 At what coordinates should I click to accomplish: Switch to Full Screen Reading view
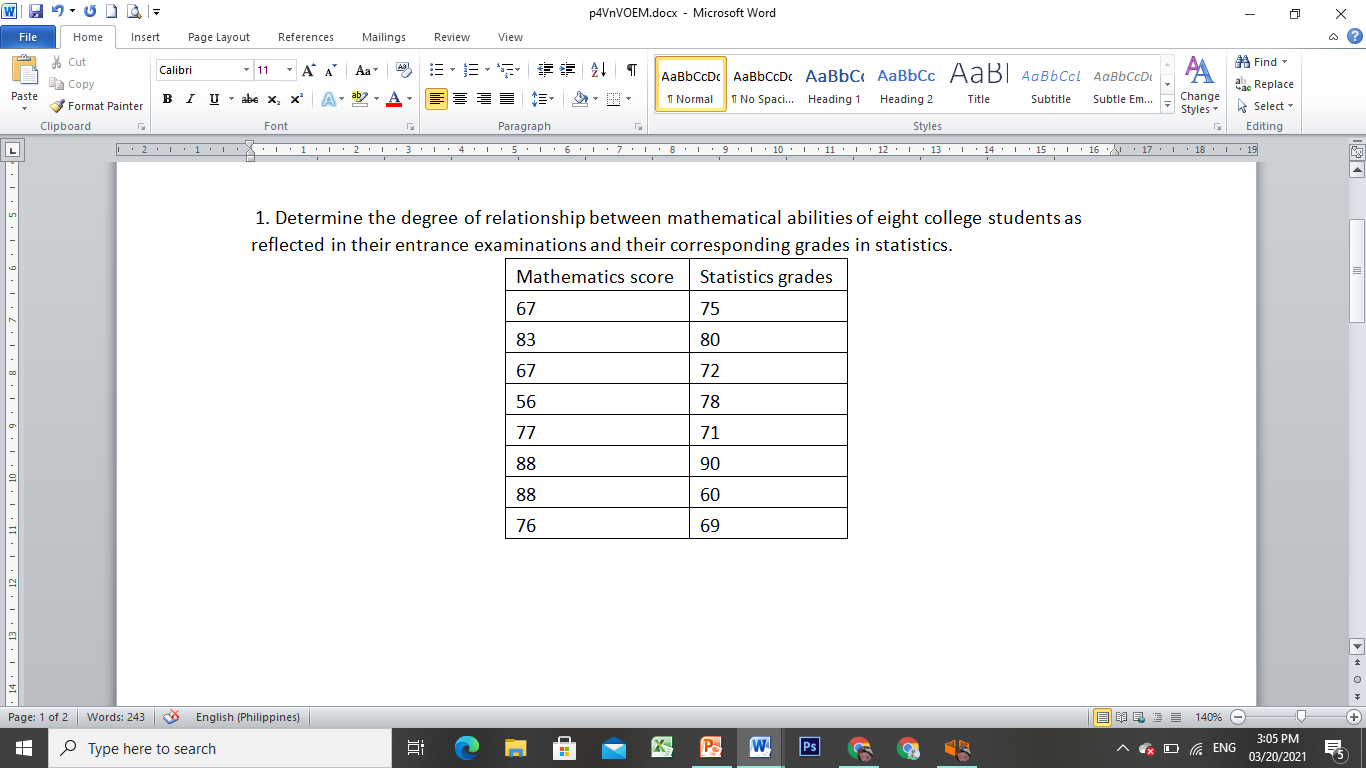[x=1122, y=717]
